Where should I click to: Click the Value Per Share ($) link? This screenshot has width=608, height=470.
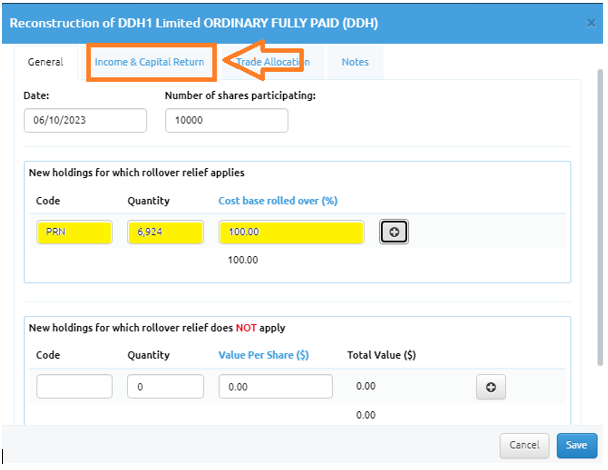click(264, 355)
